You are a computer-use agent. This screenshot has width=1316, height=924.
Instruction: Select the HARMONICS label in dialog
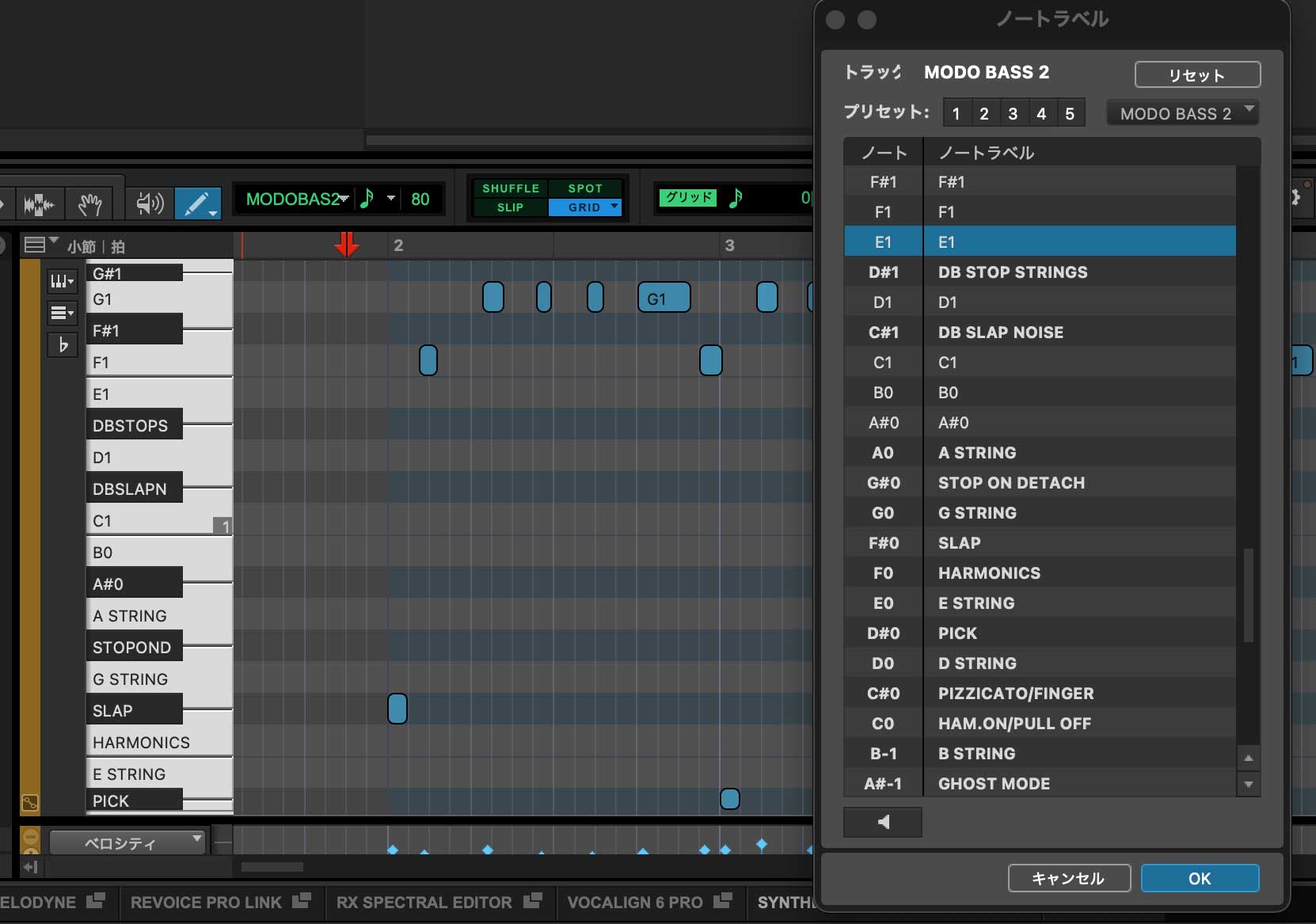[989, 572]
